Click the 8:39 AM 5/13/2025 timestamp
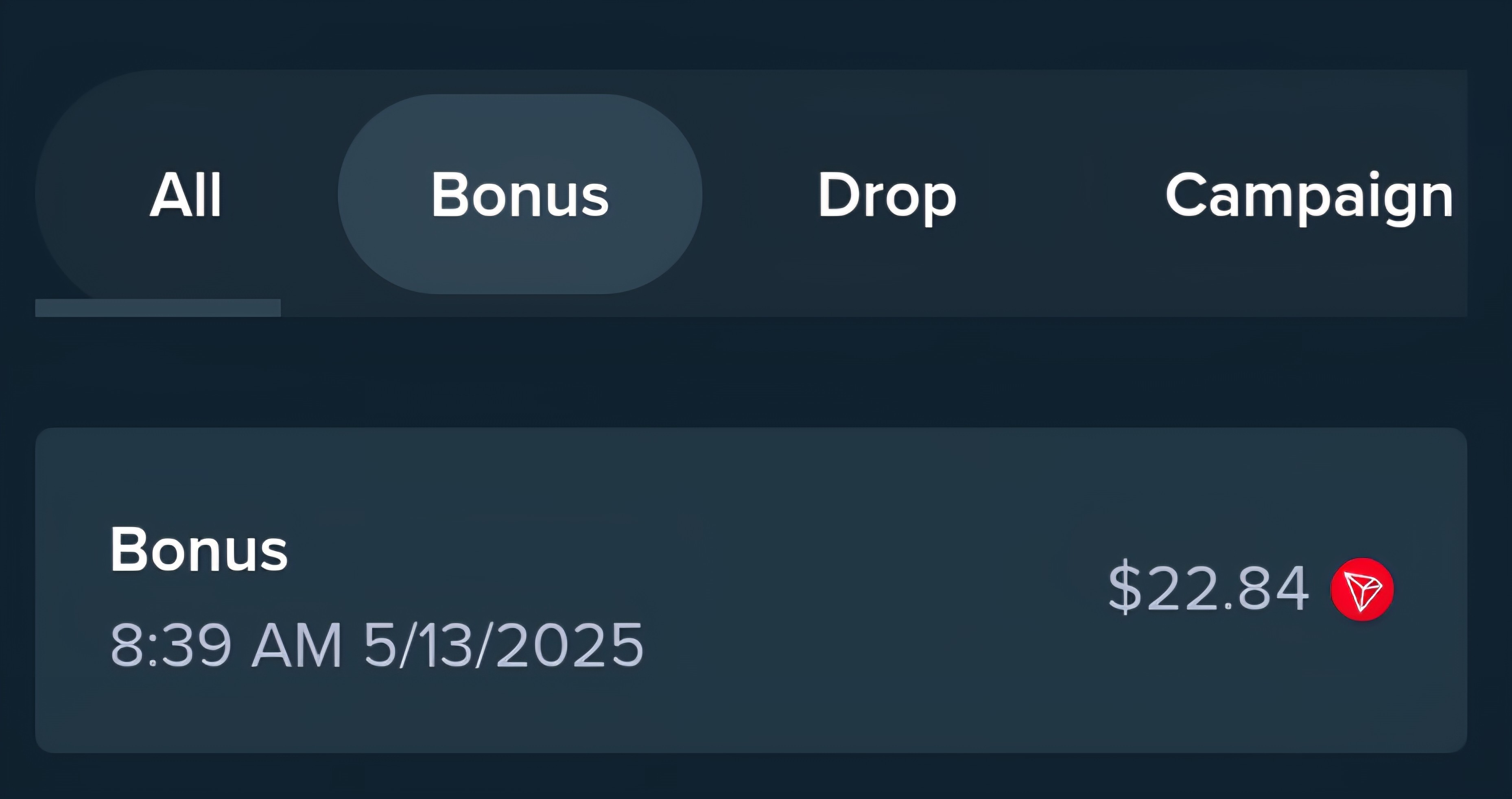1512x799 pixels. tap(377, 644)
